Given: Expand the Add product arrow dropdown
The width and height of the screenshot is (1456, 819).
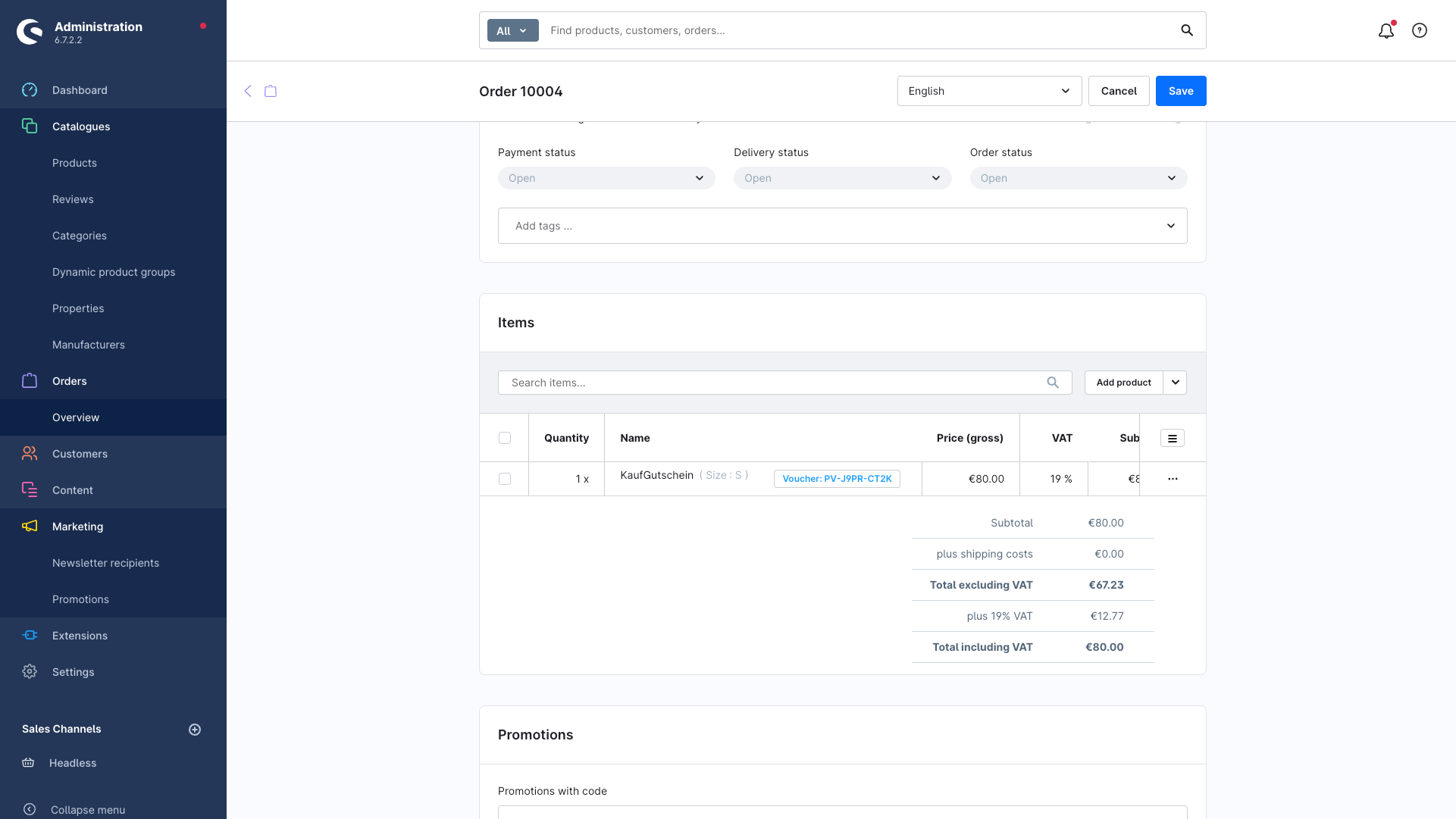Looking at the screenshot, I should click(x=1175, y=383).
